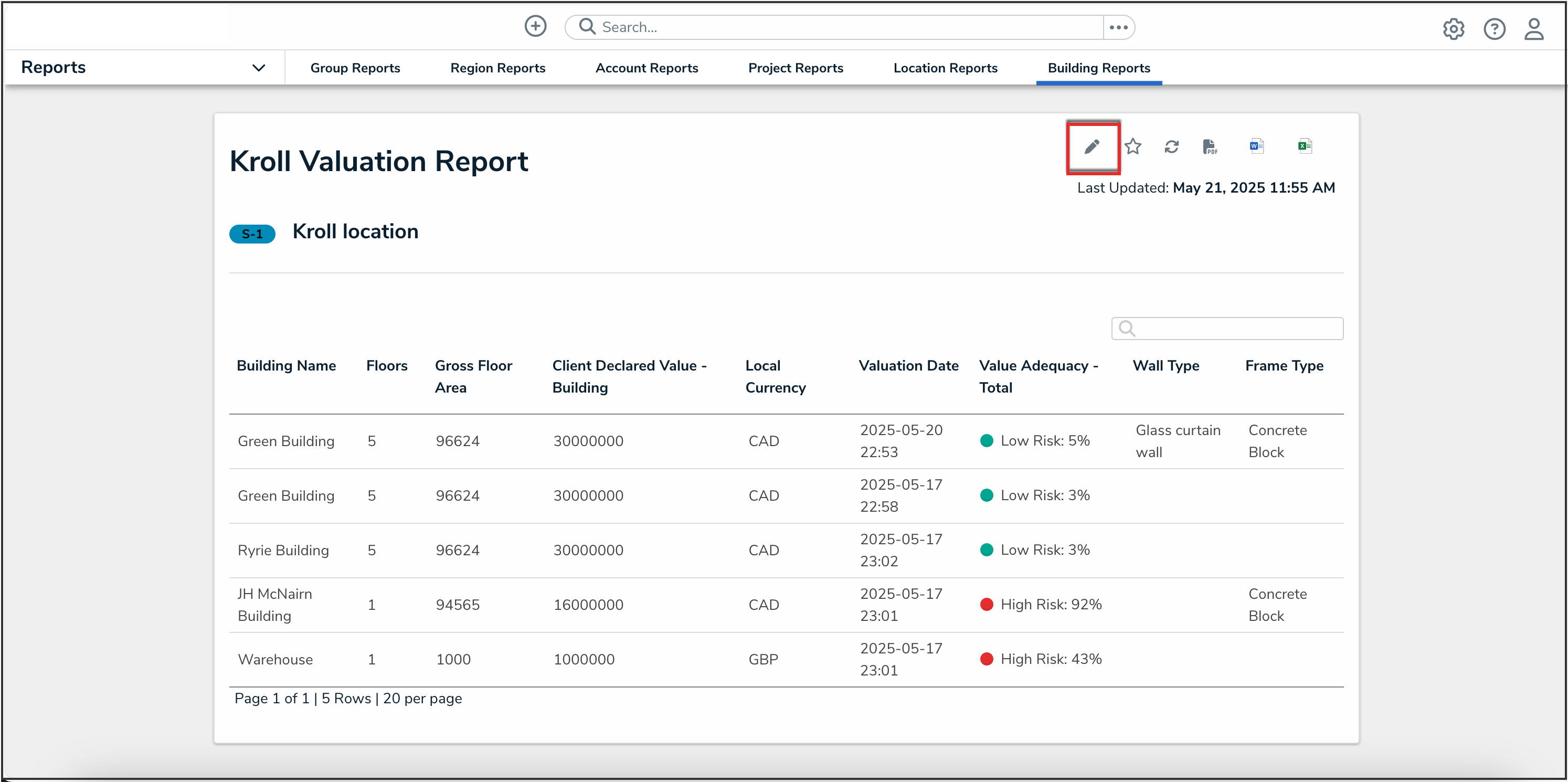The image size is (1568, 782).
Task: Favorite the report with the star icon
Action: click(x=1132, y=146)
